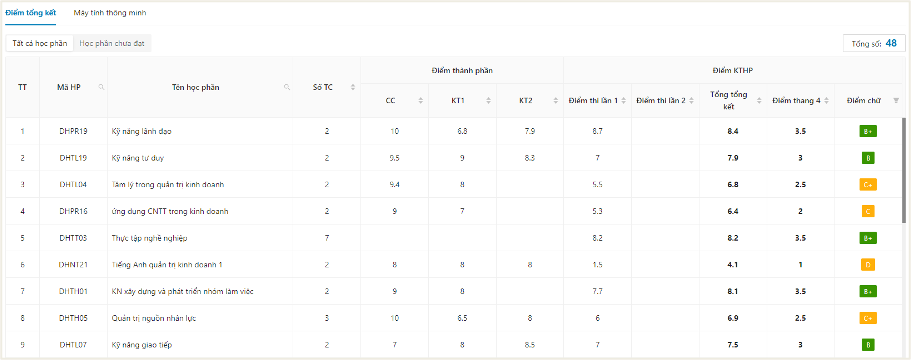The height and width of the screenshot is (360, 912).
Task: Click the orange D grade badge
Action: (868, 265)
